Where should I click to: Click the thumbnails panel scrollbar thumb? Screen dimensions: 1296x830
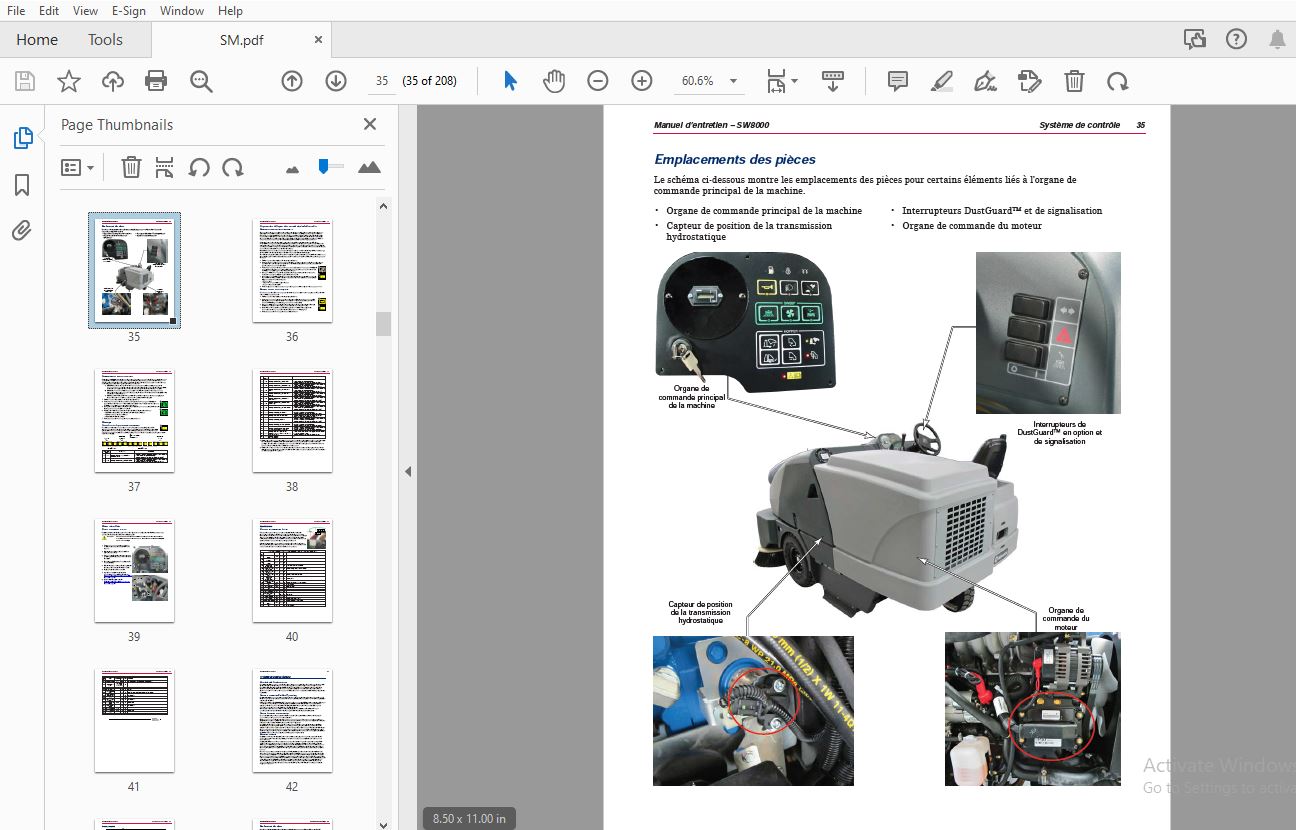coord(383,324)
